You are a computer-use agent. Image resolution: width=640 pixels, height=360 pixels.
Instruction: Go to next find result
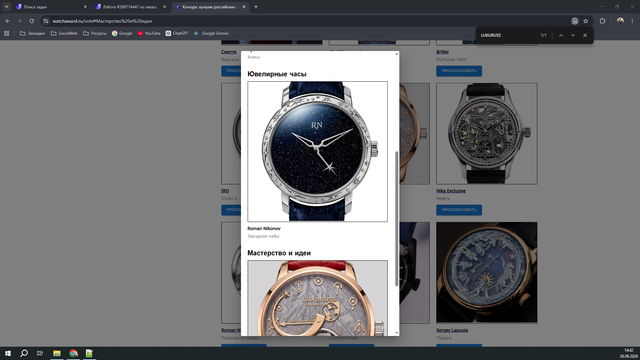573,36
